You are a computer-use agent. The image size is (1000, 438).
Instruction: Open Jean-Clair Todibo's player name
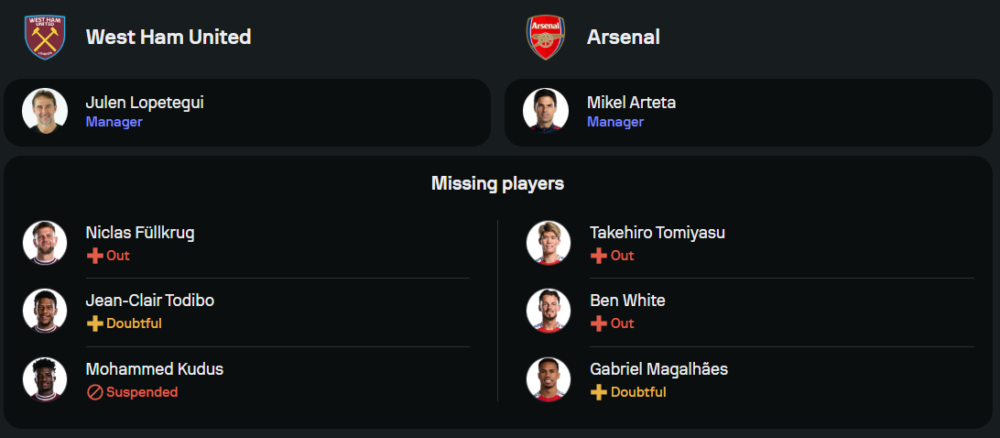pyautogui.click(x=150, y=301)
